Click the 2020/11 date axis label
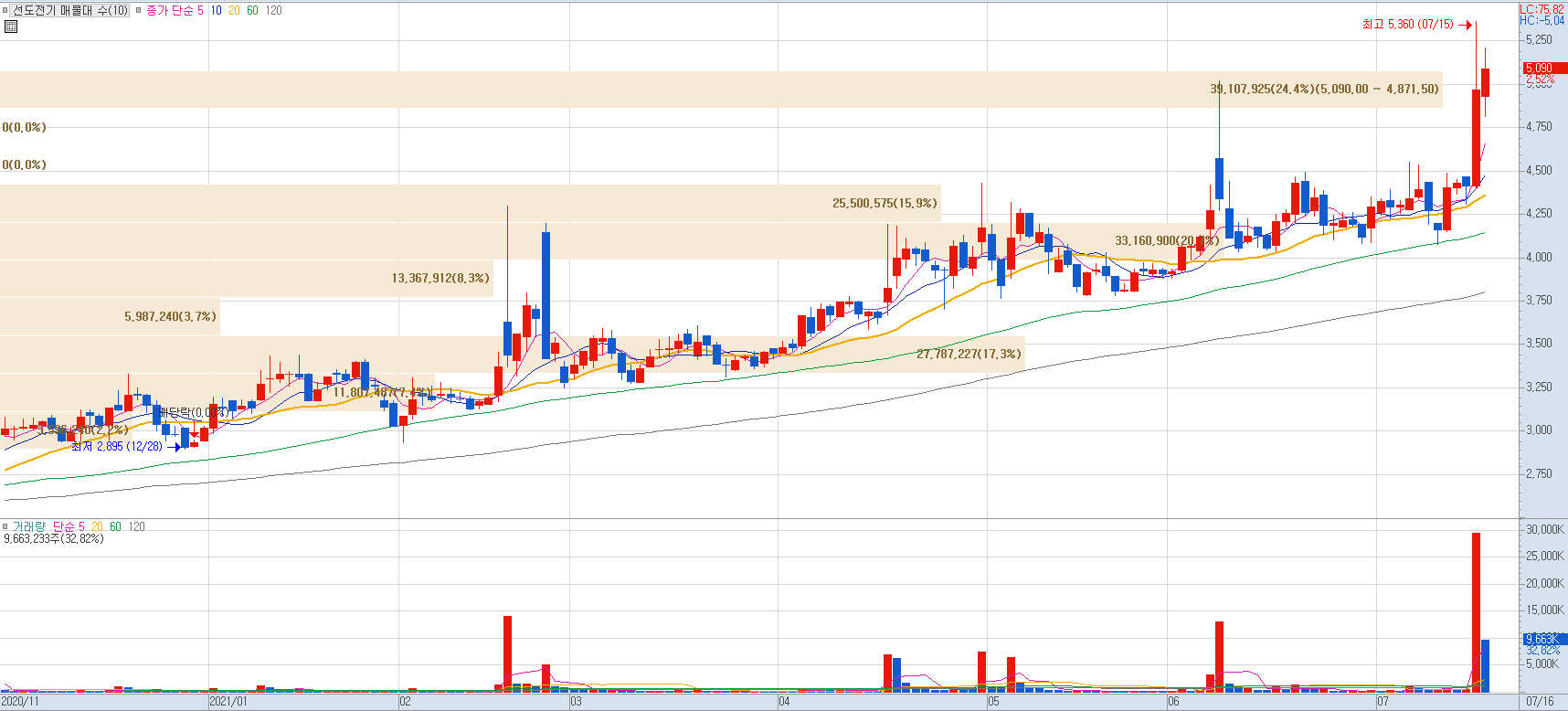This screenshot has height=711, width=1568. pyautogui.click(x=20, y=702)
